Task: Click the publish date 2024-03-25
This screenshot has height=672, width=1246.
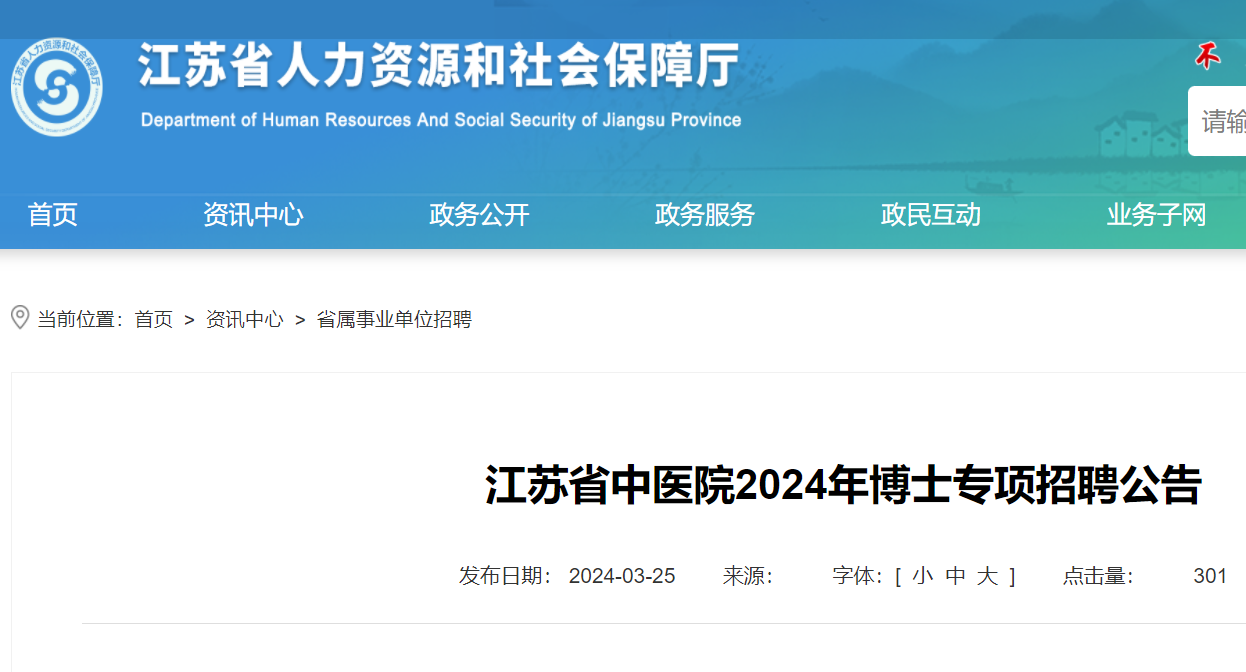Action: [x=622, y=576]
